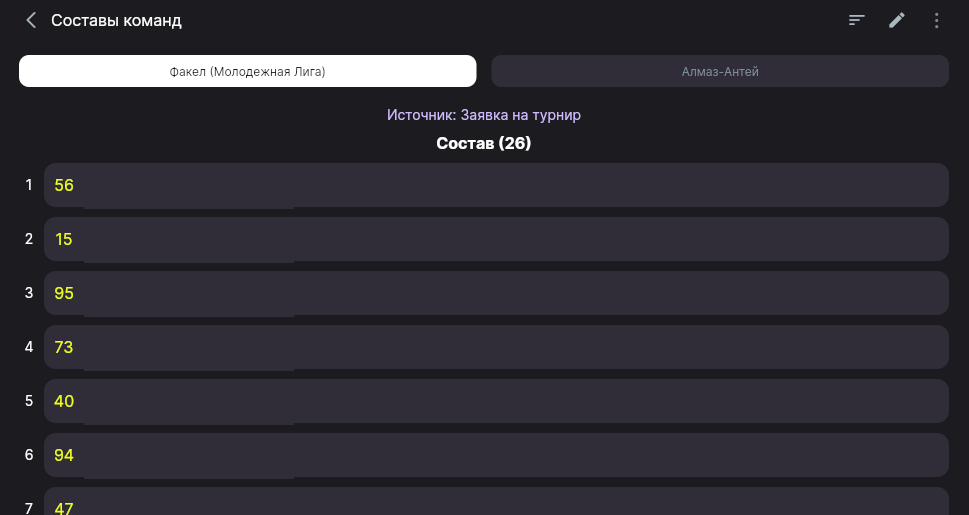Click the Источник: Заявка на турнир link
969x515 pixels.
point(484,115)
